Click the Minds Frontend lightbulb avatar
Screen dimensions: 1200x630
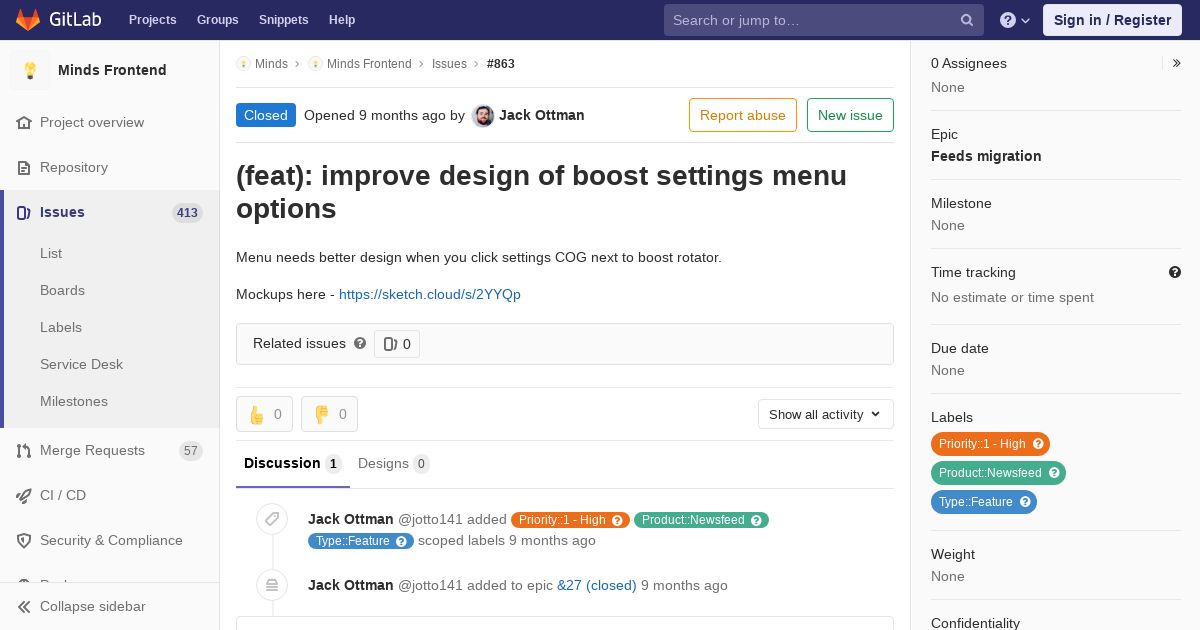30,70
